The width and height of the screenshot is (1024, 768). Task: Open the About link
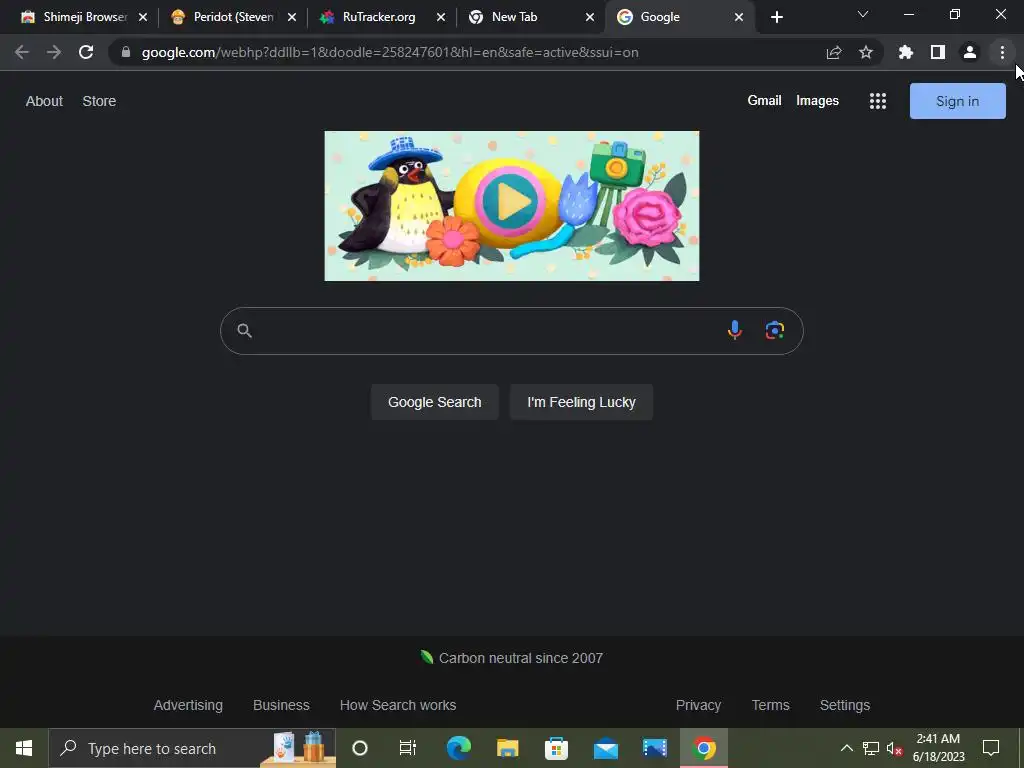[44, 101]
